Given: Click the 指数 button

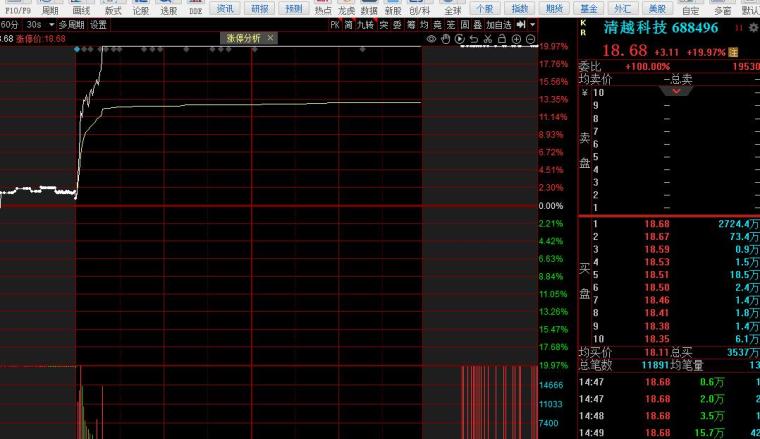Looking at the screenshot, I should [x=520, y=9].
